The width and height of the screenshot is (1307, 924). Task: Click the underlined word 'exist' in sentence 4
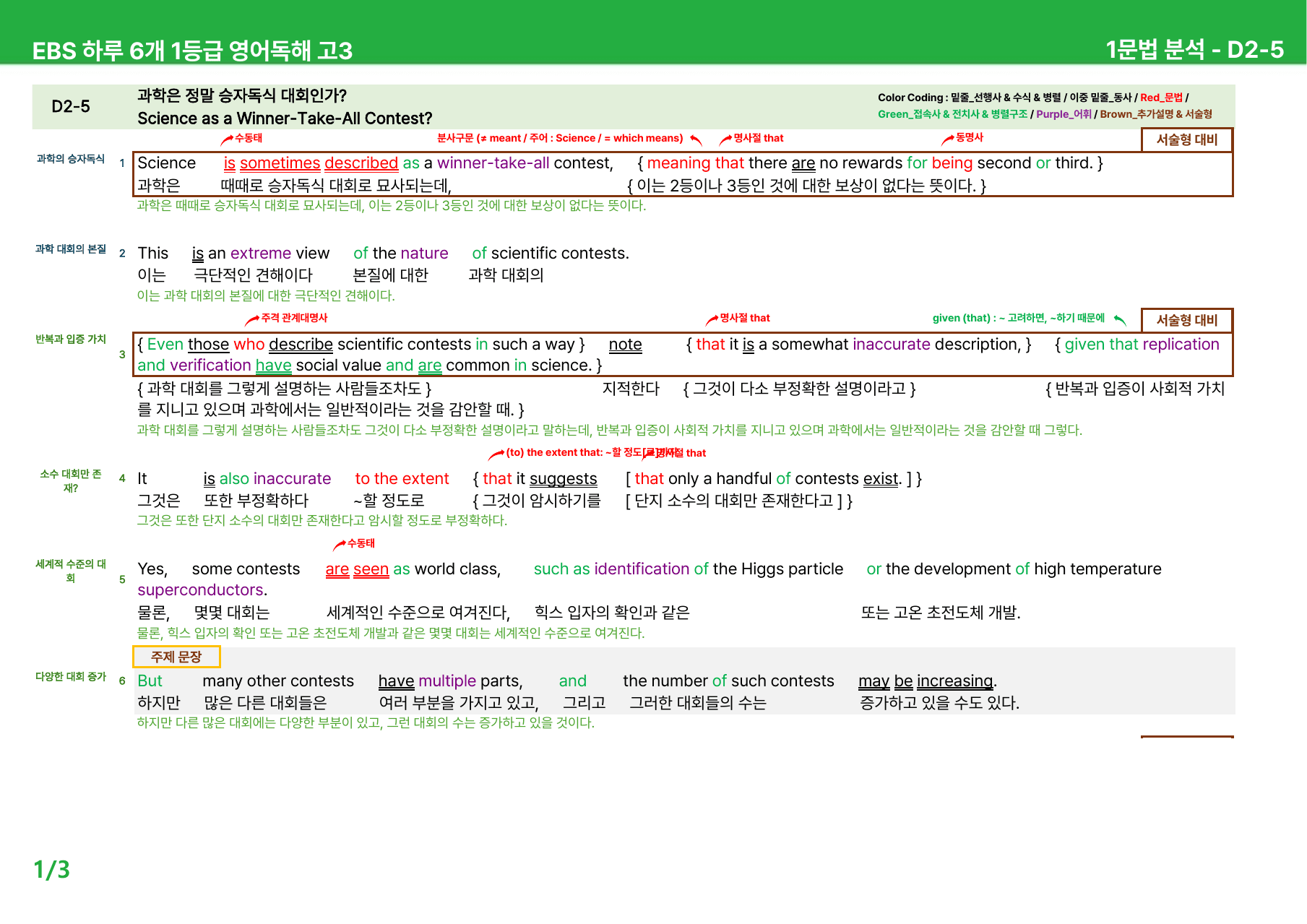[x=881, y=479]
